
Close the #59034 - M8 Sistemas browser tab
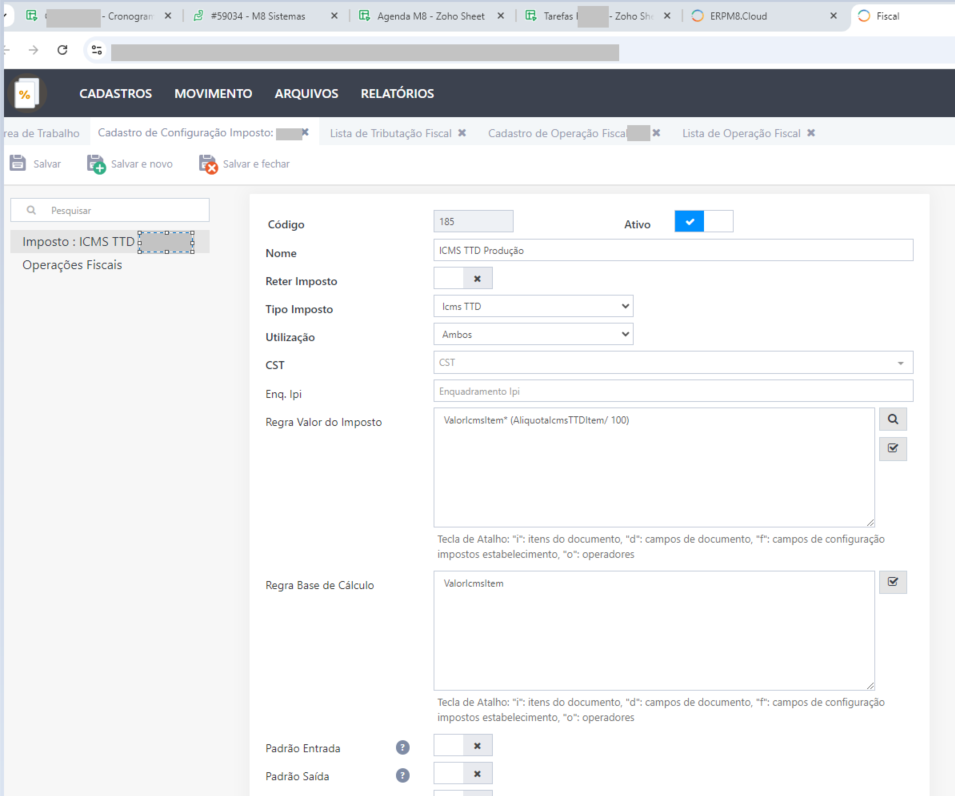(x=334, y=16)
